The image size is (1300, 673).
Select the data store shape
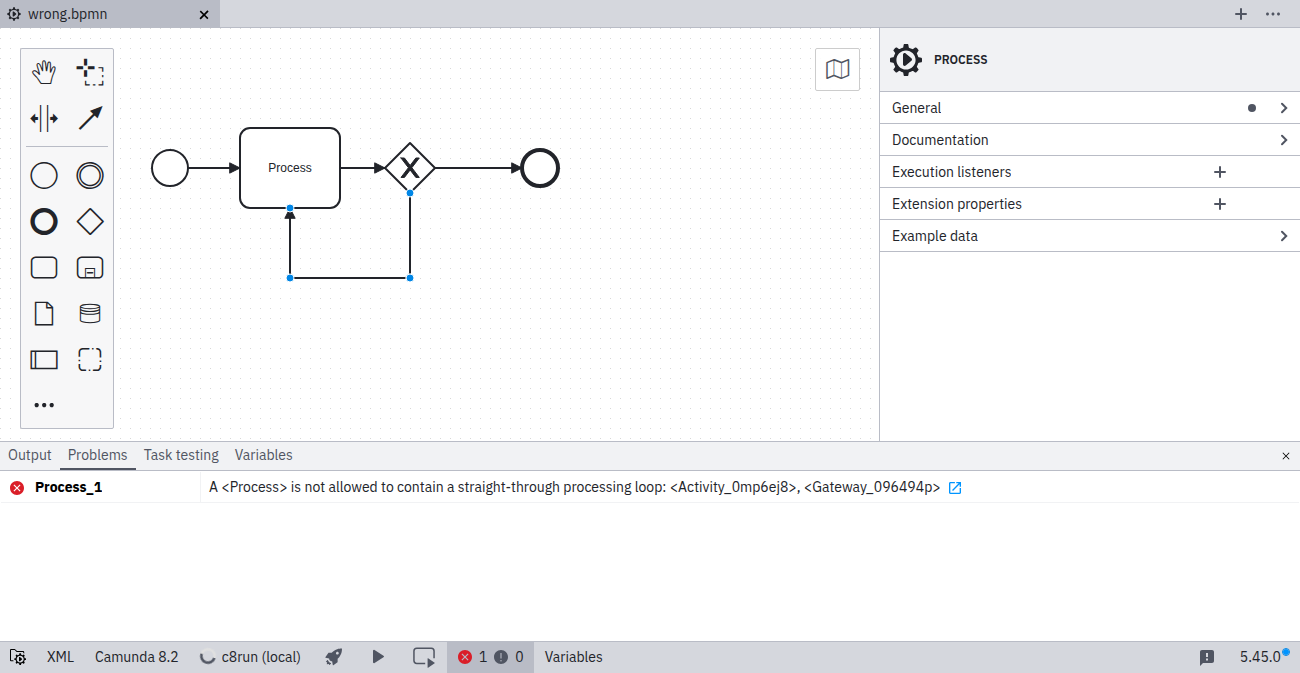[90, 313]
